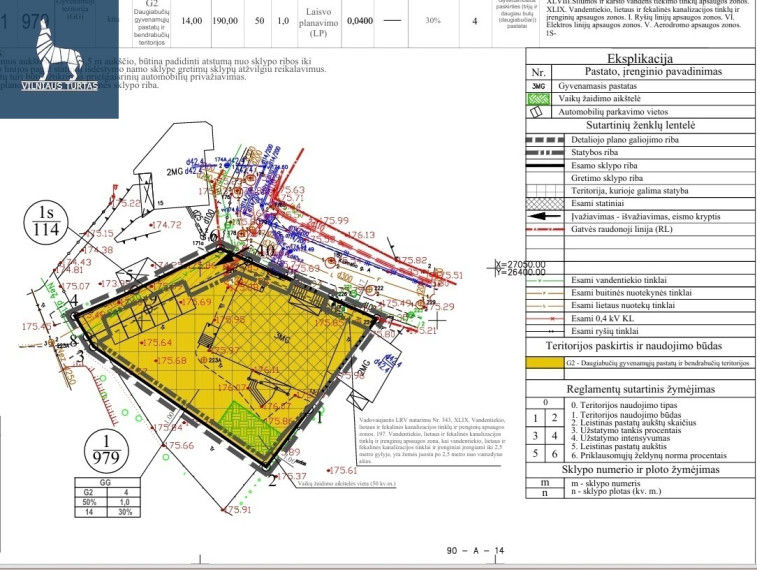Click the grid sample for Teritorija, kurioje galima statyba
Image resolution: width=757 pixels, height=570 pixels.
545,191
